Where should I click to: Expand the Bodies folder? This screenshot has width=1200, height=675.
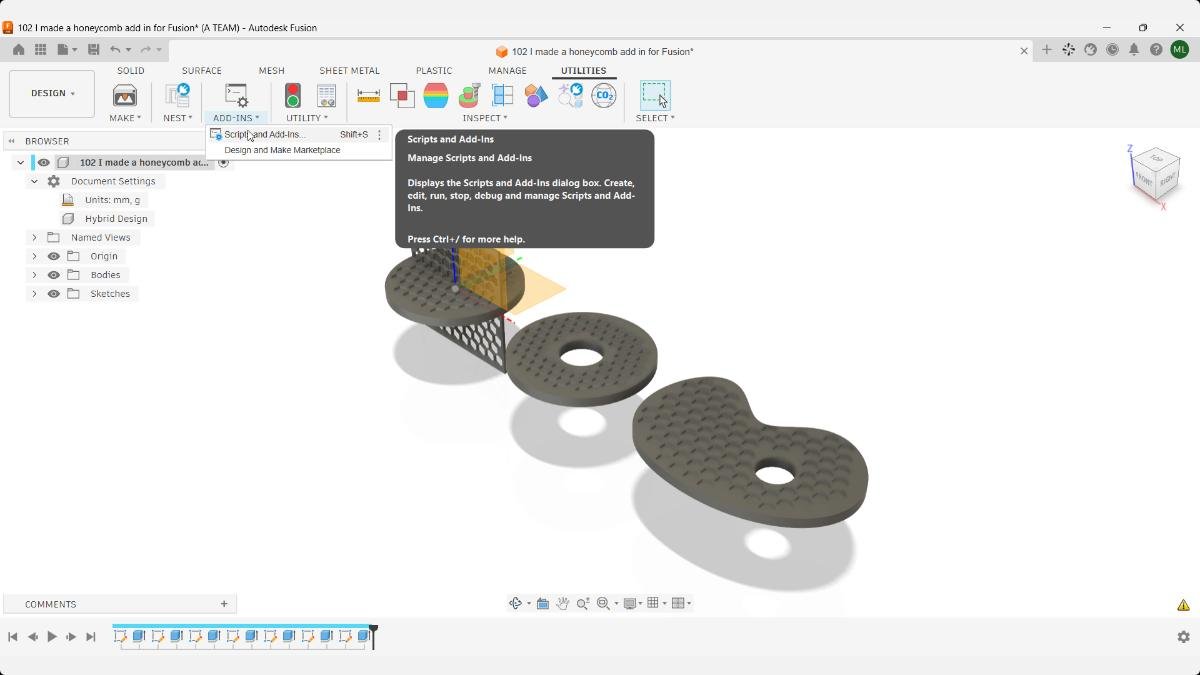[34, 275]
